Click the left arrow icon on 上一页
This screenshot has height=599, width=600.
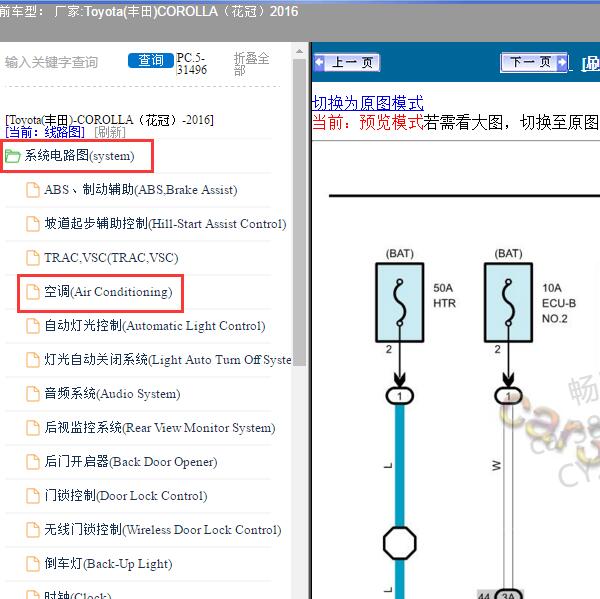click(x=319, y=62)
